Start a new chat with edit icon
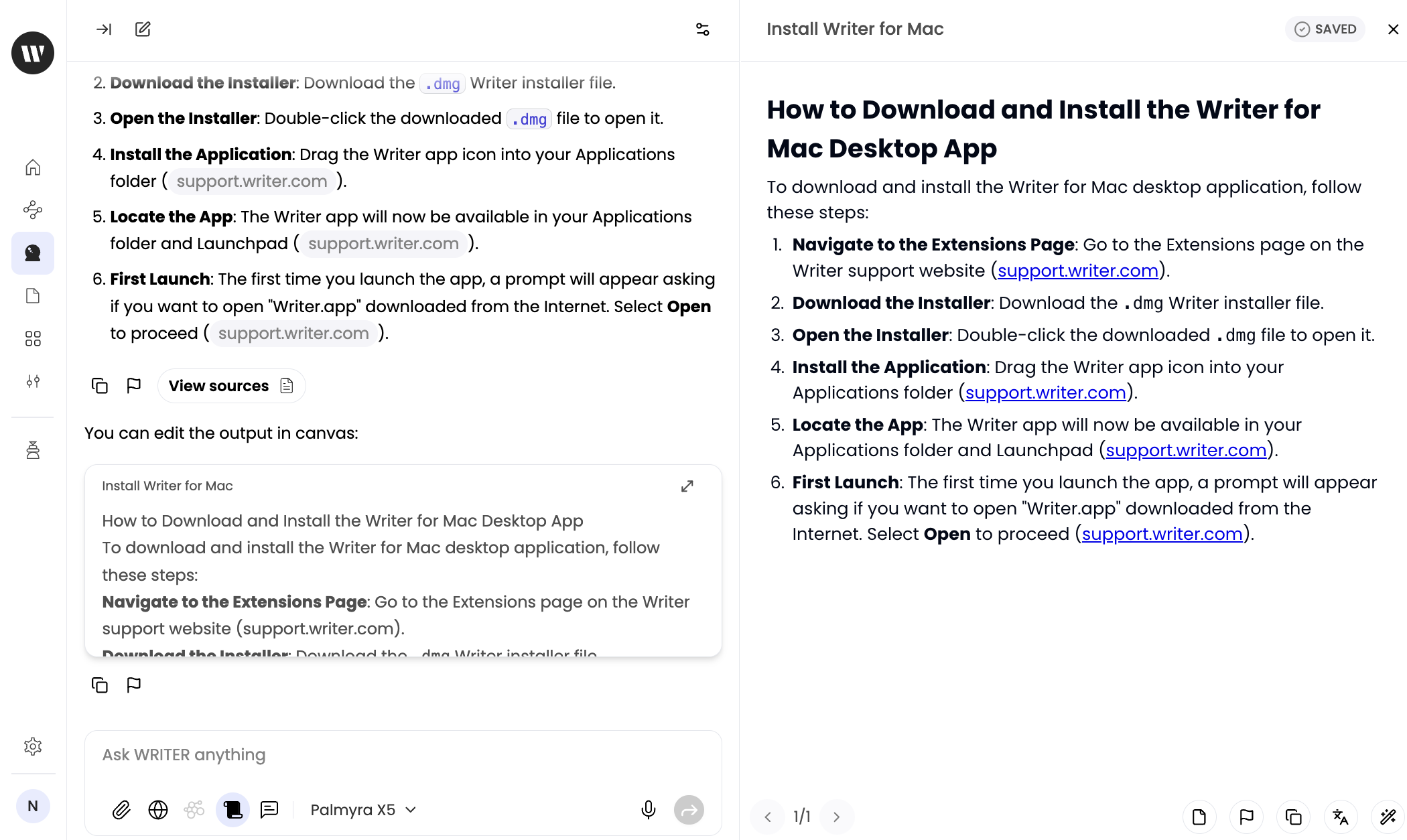 143,29
